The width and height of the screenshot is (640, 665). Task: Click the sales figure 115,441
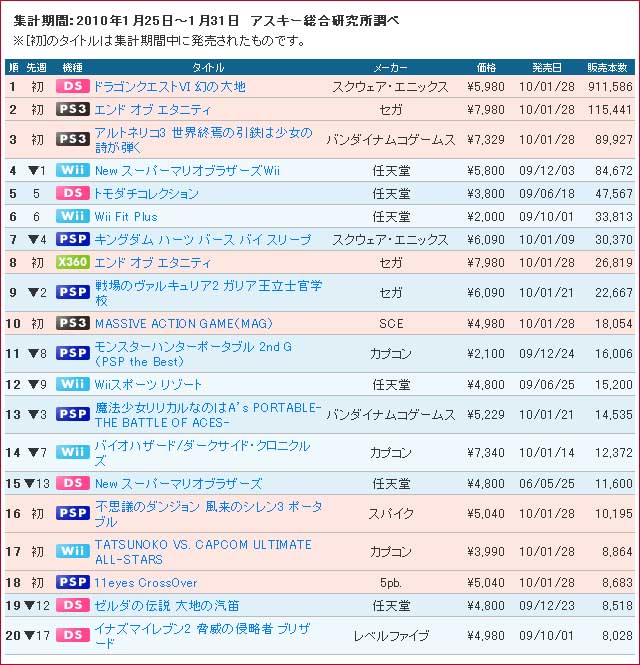click(x=610, y=110)
